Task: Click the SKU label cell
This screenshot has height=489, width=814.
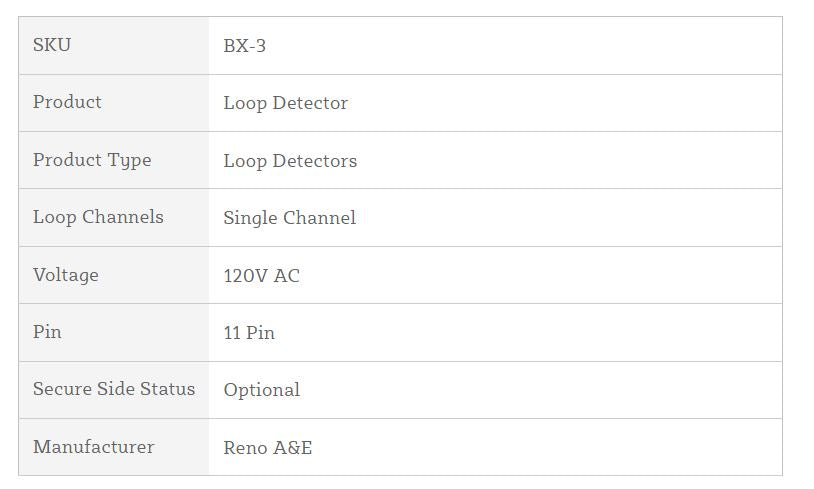Action: click(x=52, y=45)
